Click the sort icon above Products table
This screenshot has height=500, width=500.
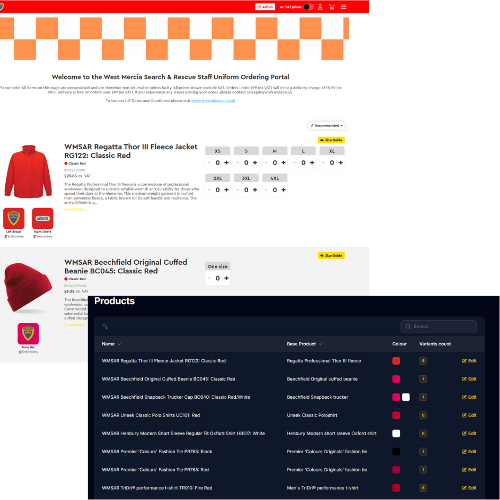[105, 326]
